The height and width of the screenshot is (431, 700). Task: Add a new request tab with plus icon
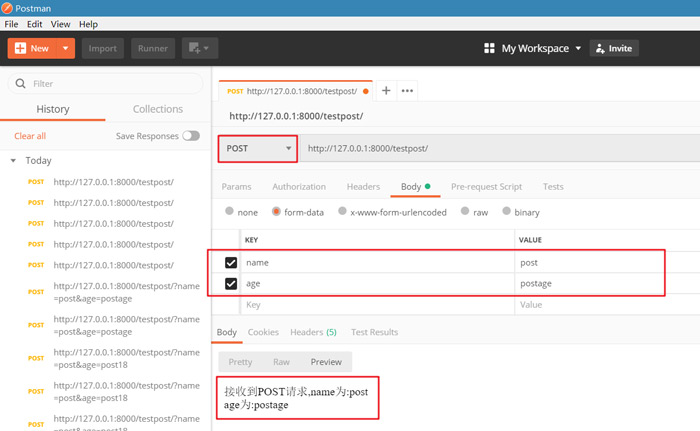pos(386,91)
